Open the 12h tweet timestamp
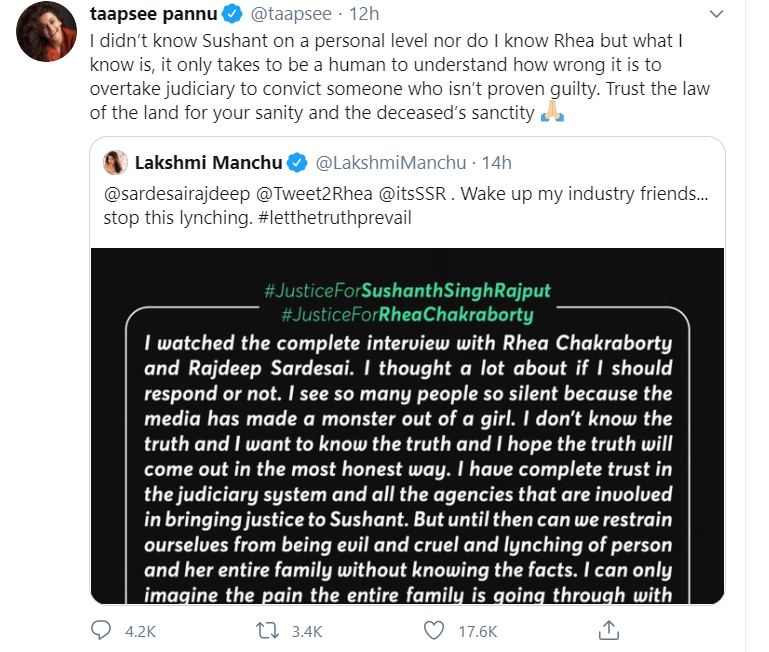This screenshot has width=769, height=652. coord(364,14)
